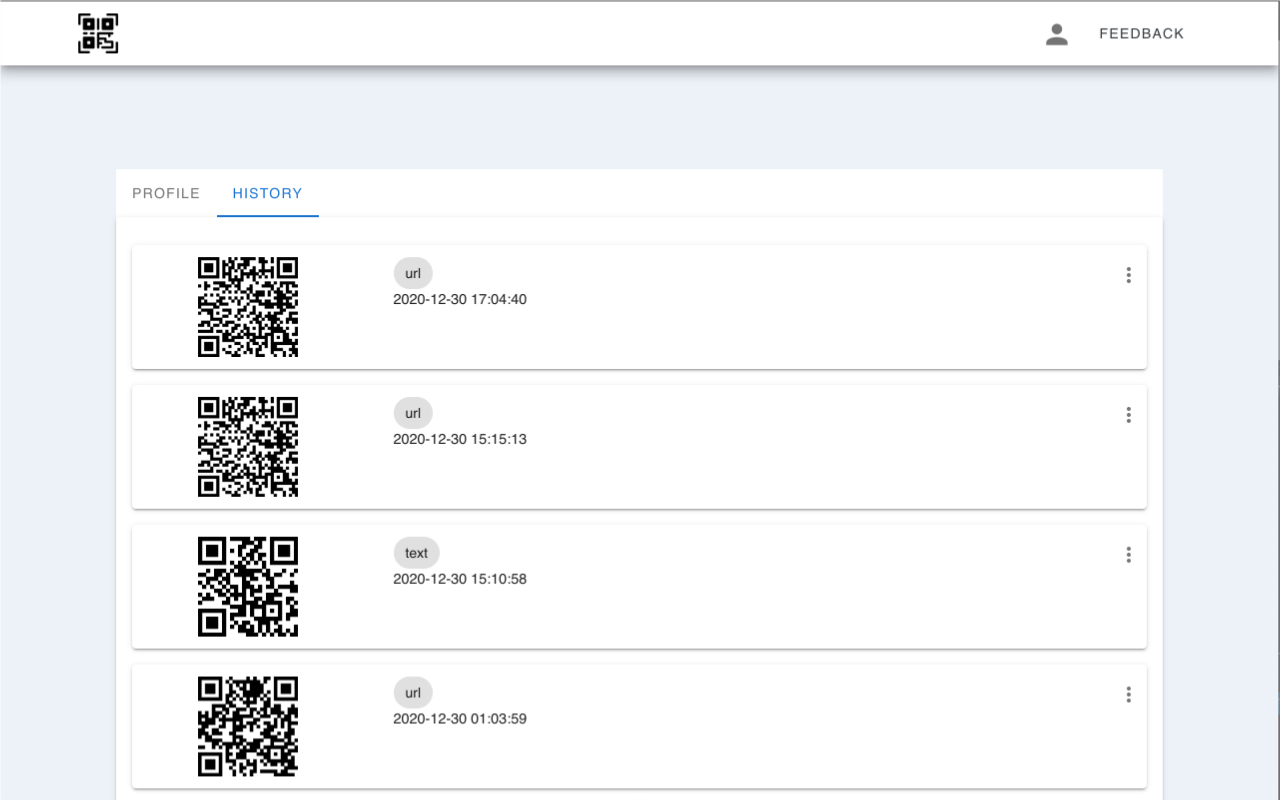The width and height of the screenshot is (1280, 800).
Task: Open the FEEDBACK link
Action: (x=1141, y=34)
